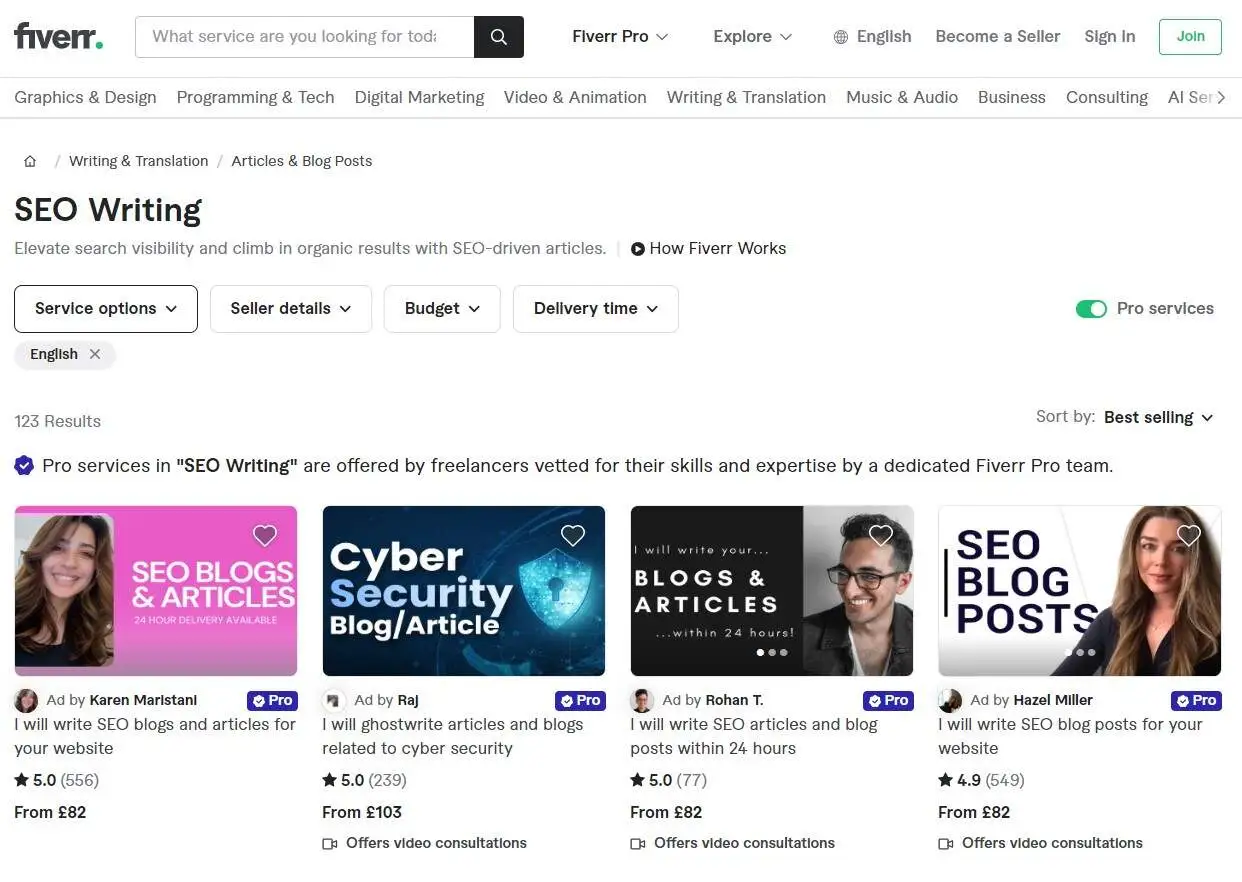The width and height of the screenshot is (1242, 882).
Task: Save Rohan T.'s gig using heart icon
Action: pos(881,536)
